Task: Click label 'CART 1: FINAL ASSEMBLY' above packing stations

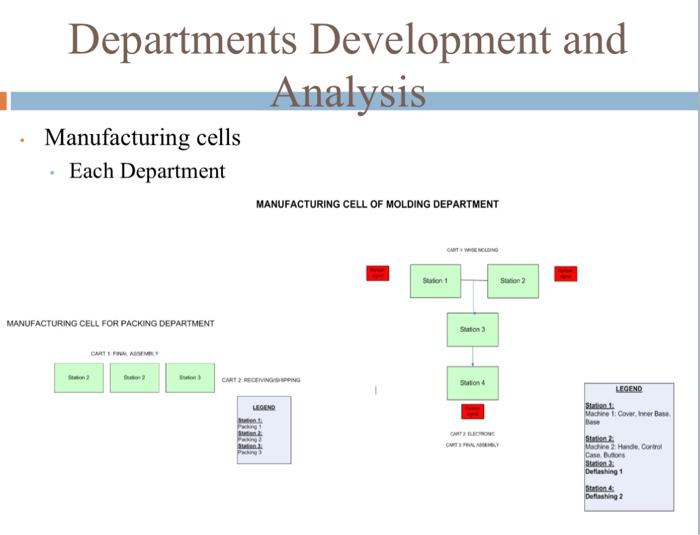Action: point(125,354)
